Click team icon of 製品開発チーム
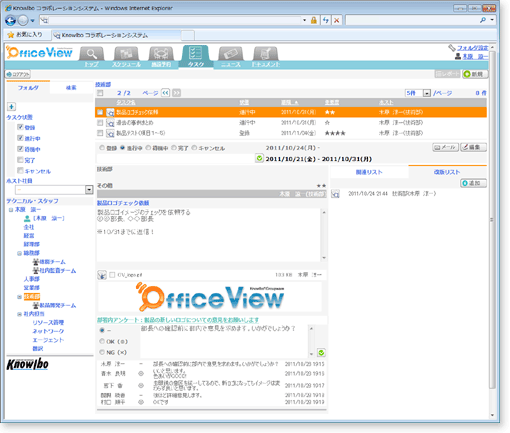Image resolution: width=510 pixels, height=433 pixels. tap(36, 305)
